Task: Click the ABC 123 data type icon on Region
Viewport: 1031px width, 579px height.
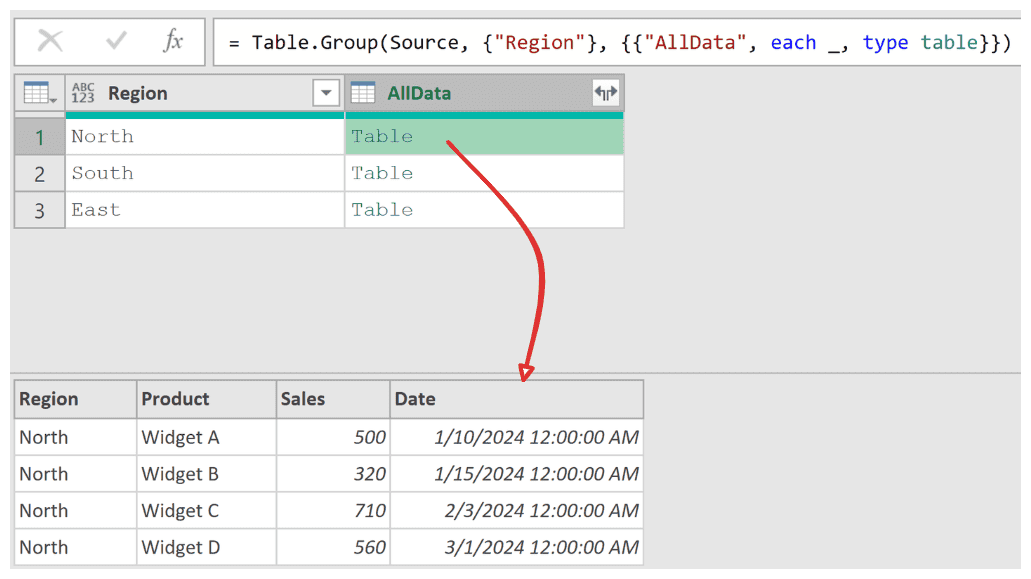Action: [86, 92]
